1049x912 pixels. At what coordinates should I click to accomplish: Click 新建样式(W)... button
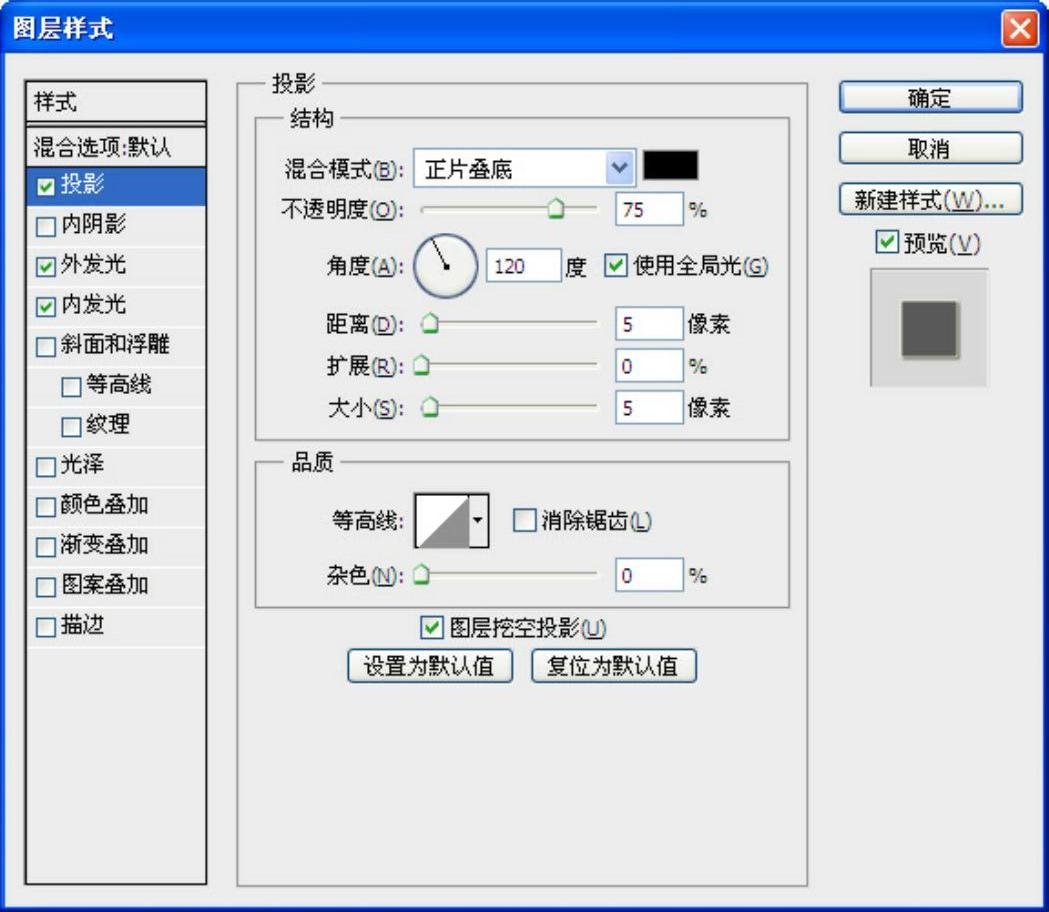(x=930, y=199)
